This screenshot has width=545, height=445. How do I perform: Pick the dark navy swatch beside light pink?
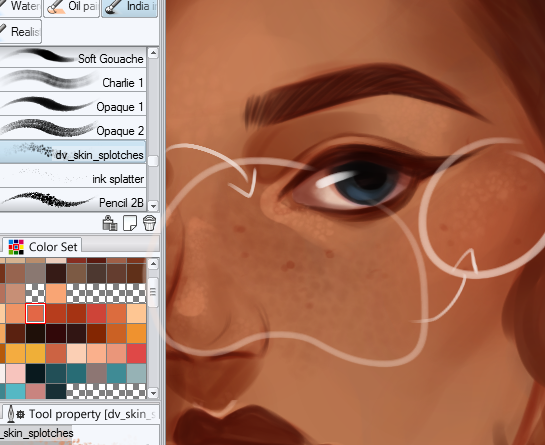coord(35,373)
